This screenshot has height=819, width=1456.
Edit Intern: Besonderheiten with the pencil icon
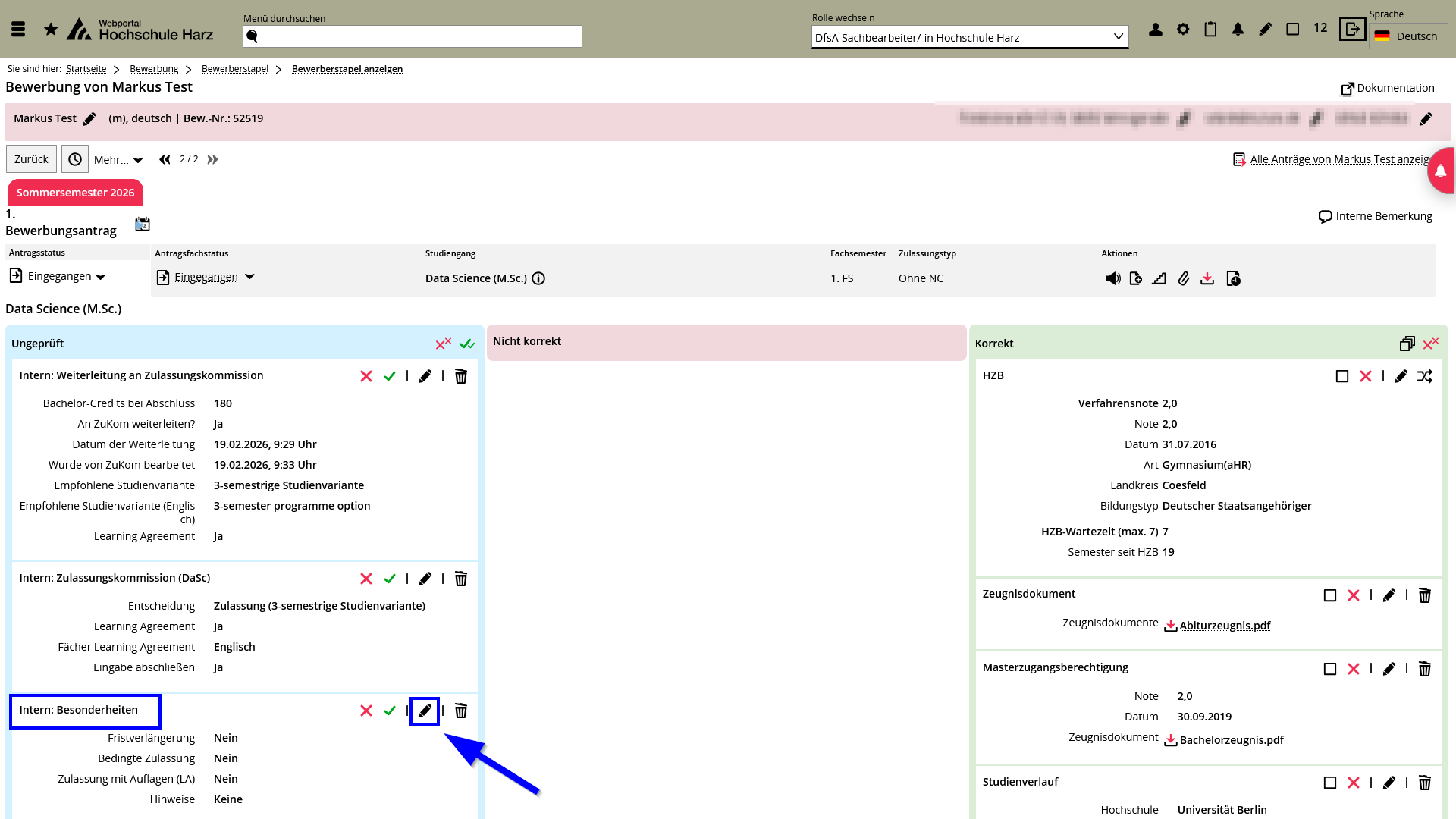pos(425,711)
